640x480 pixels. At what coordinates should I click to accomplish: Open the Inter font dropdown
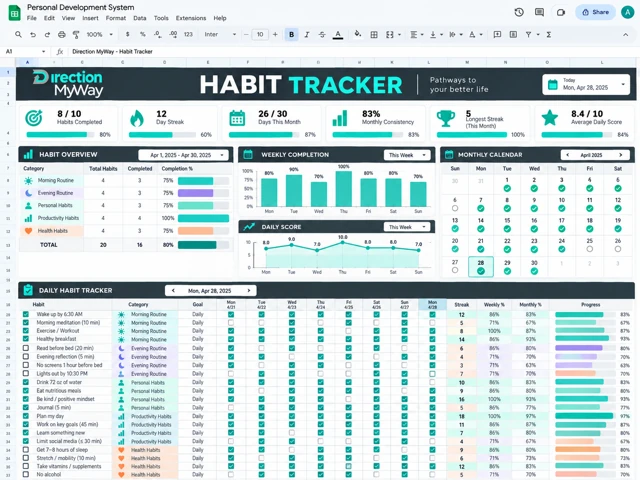click(220, 35)
